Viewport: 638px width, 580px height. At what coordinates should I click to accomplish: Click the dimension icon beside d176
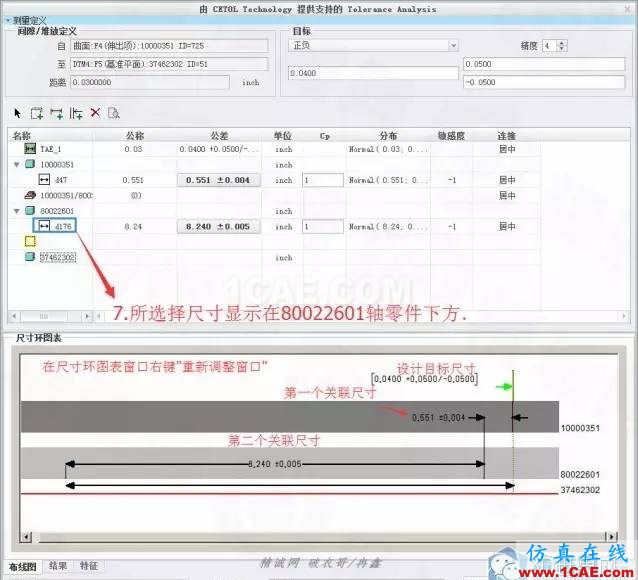click(x=44, y=226)
